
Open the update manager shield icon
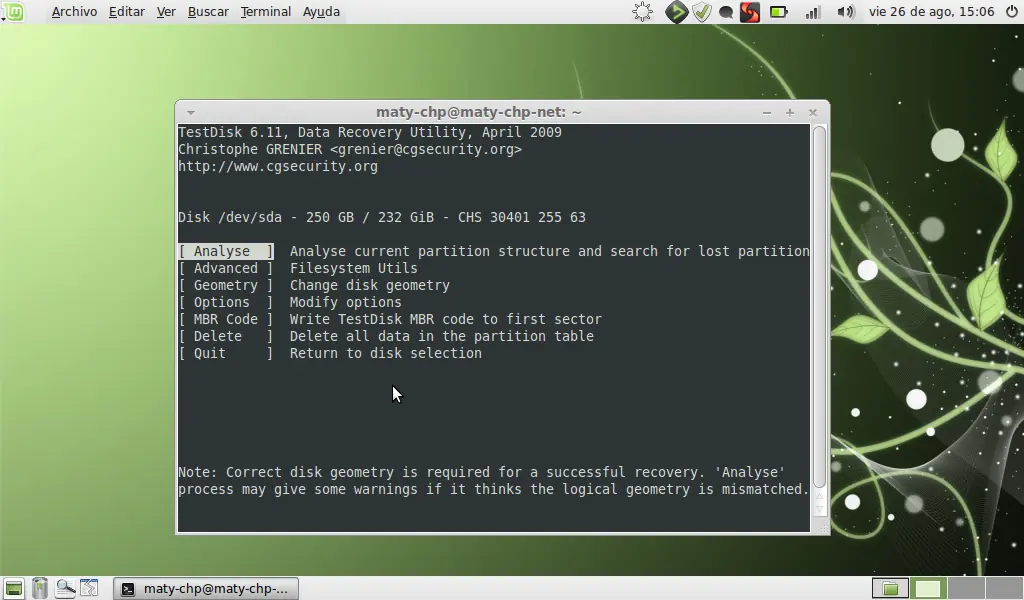pyautogui.click(x=702, y=12)
